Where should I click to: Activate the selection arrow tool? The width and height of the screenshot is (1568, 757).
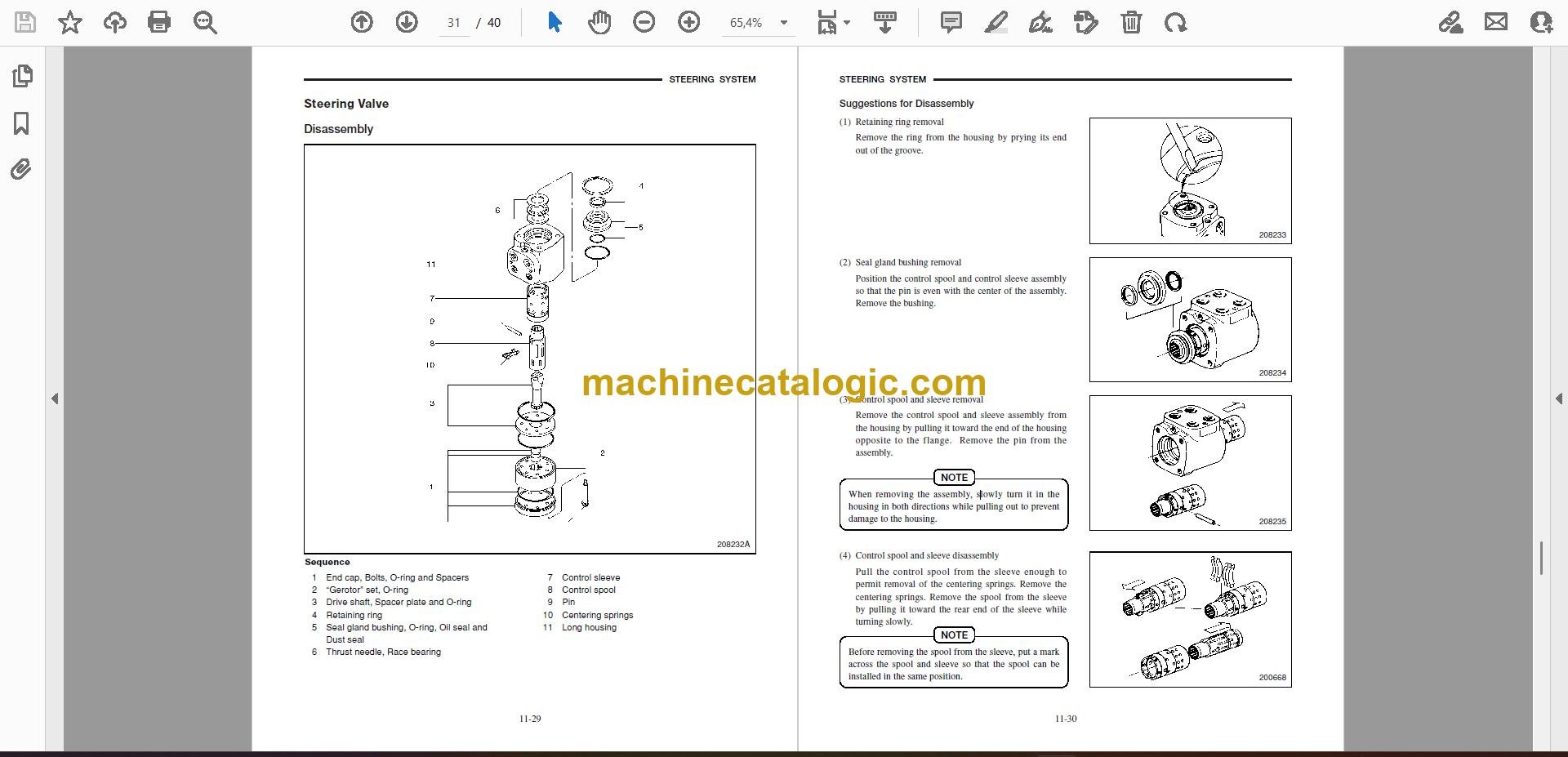click(x=555, y=22)
